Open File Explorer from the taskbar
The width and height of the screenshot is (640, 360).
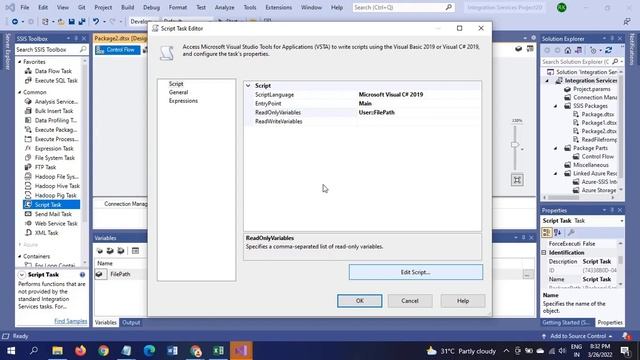58,351
